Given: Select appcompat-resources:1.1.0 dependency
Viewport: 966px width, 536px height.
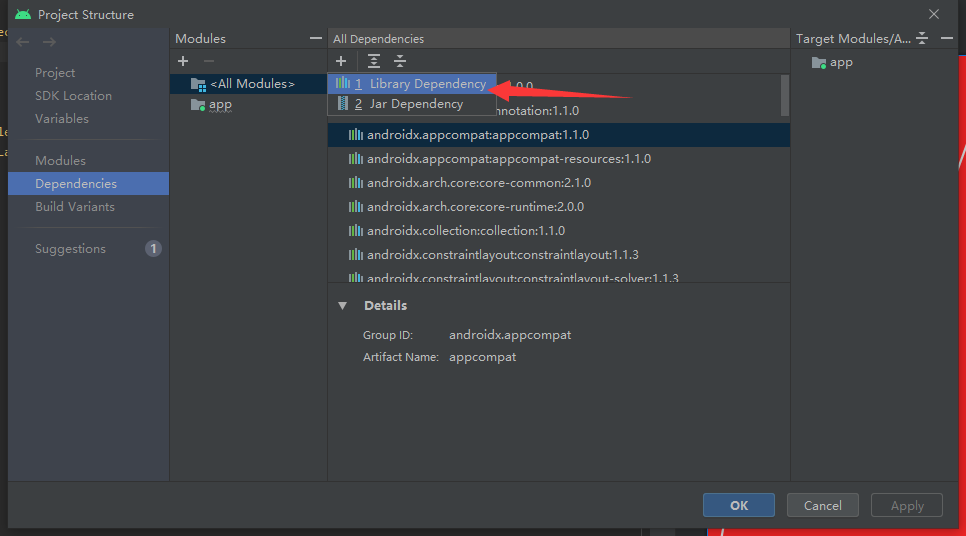Looking at the screenshot, I should (x=559, y=159).
